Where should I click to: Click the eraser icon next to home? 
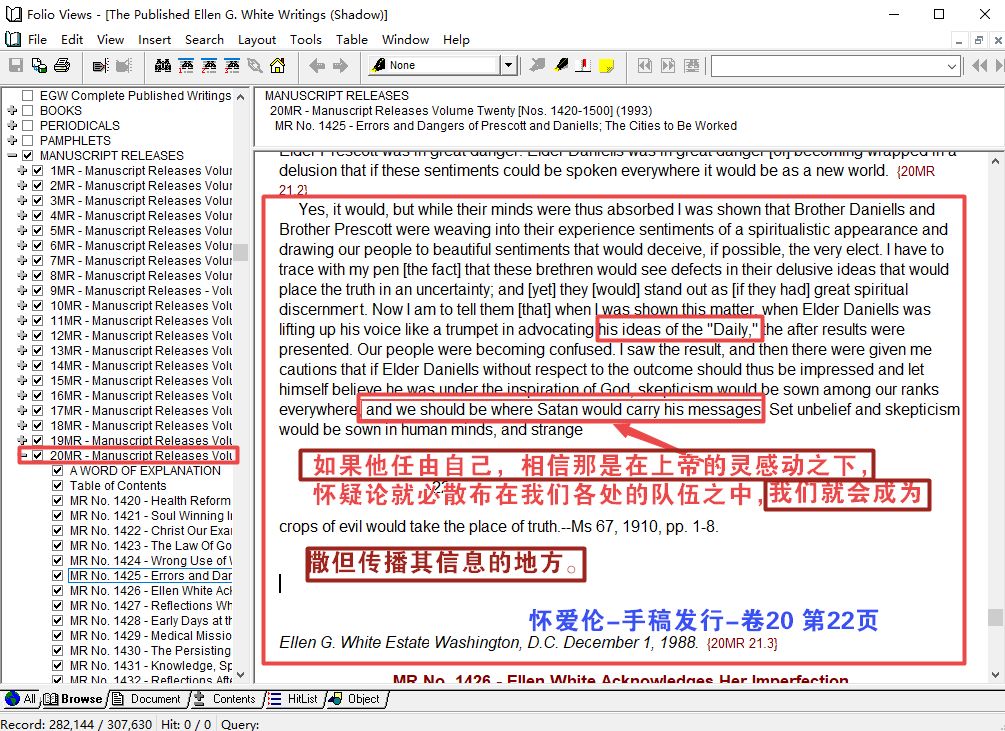click(255, 66)
